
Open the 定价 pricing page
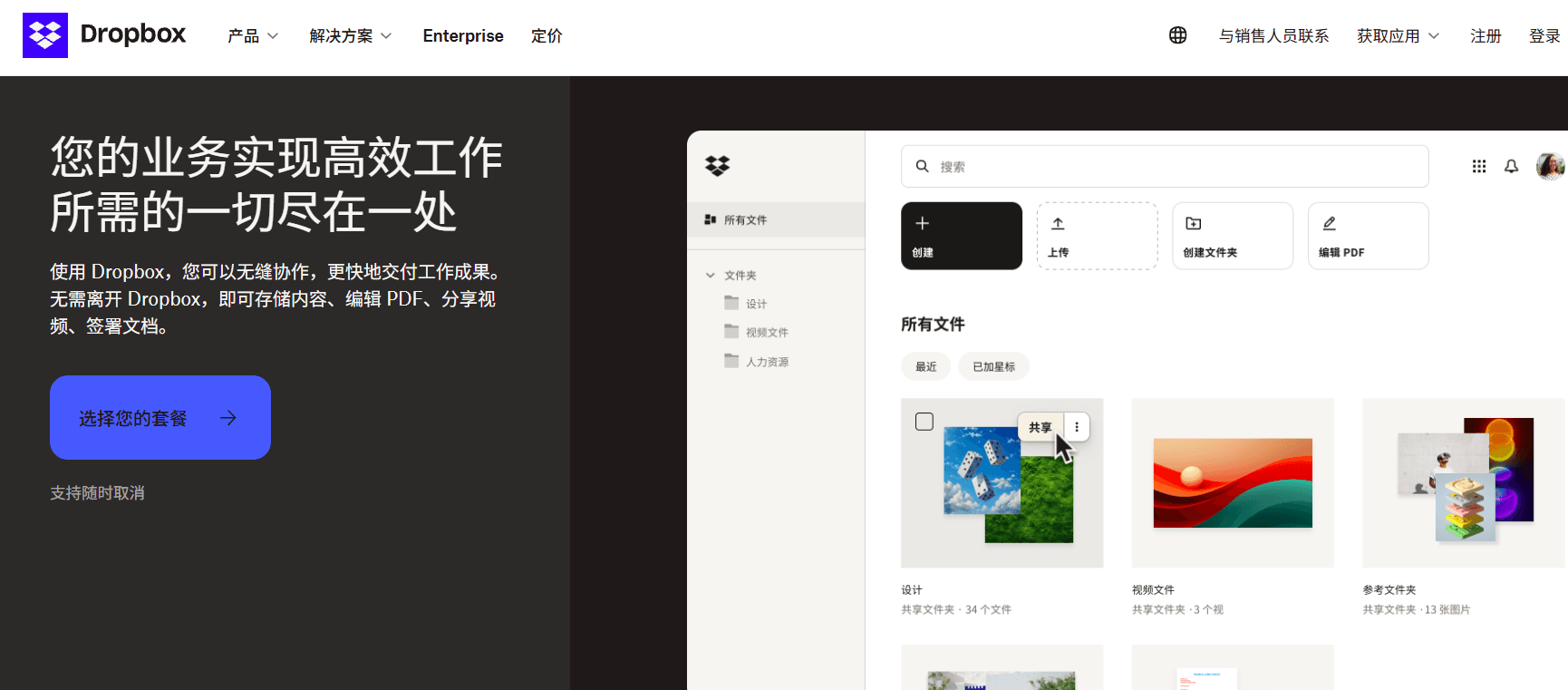coord(547,35)
